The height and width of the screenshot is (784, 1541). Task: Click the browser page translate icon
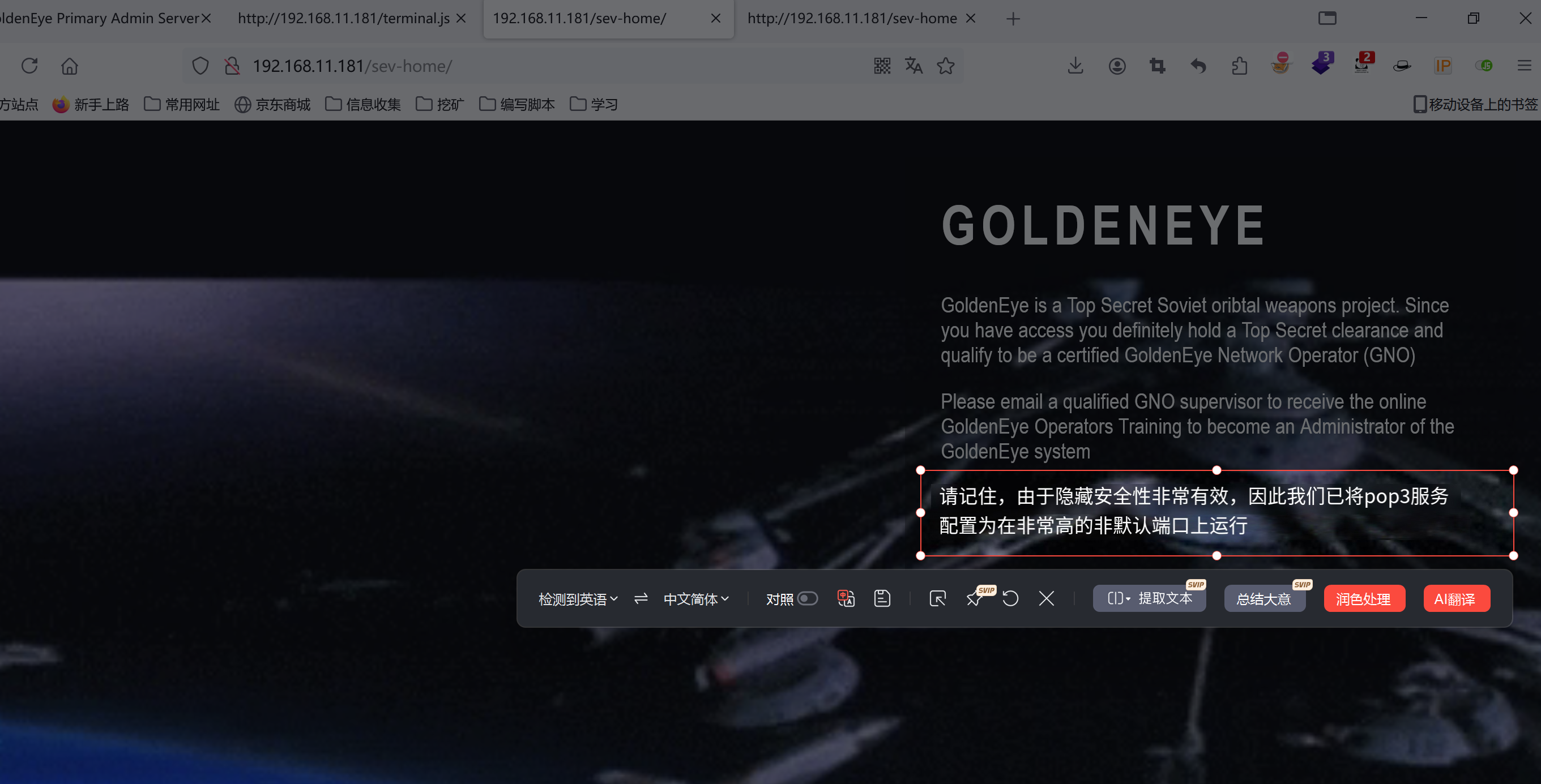pos(913,66)
